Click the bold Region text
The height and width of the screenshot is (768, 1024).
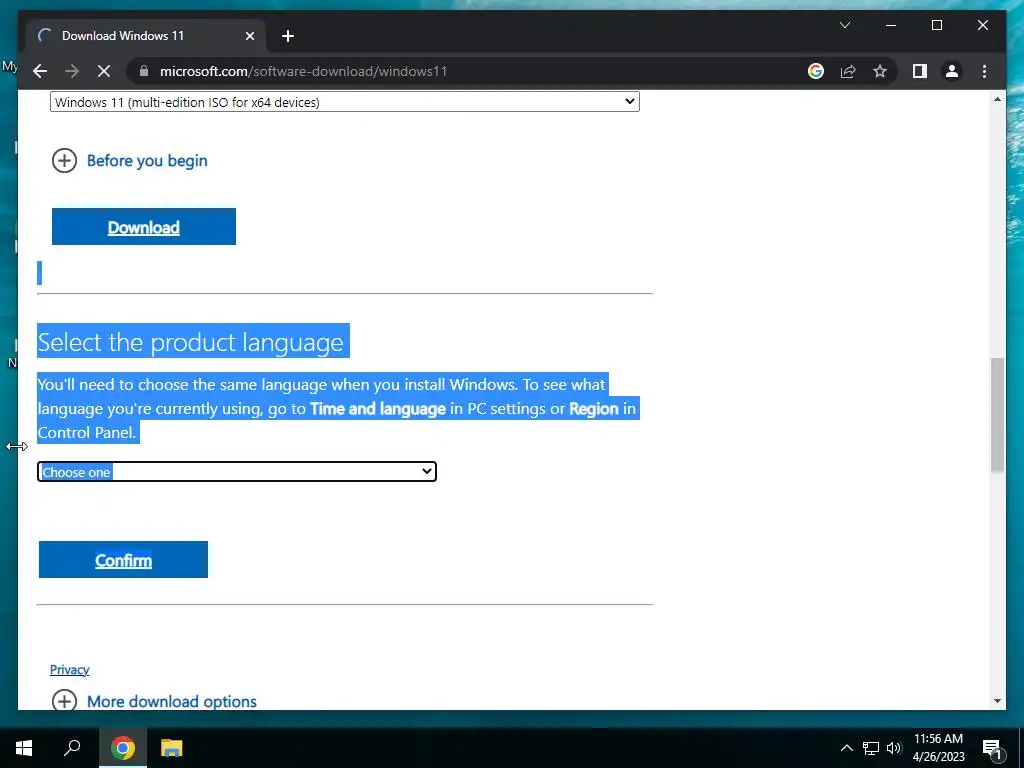(594, 409)
